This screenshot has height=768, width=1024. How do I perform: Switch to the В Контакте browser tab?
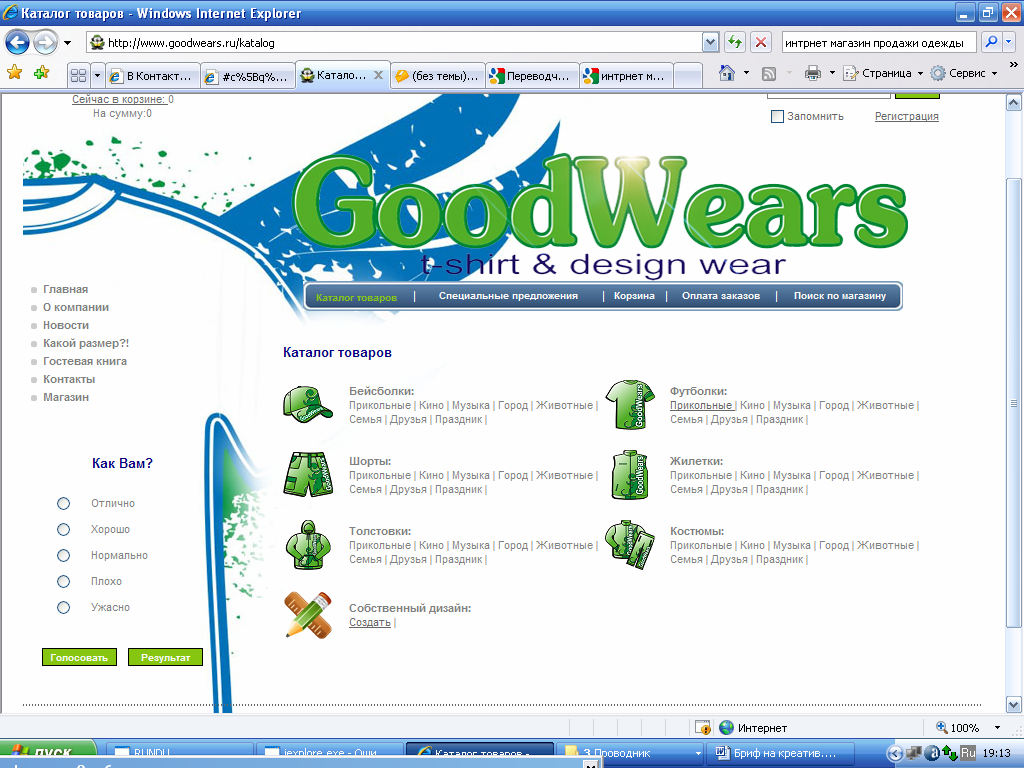152,76
